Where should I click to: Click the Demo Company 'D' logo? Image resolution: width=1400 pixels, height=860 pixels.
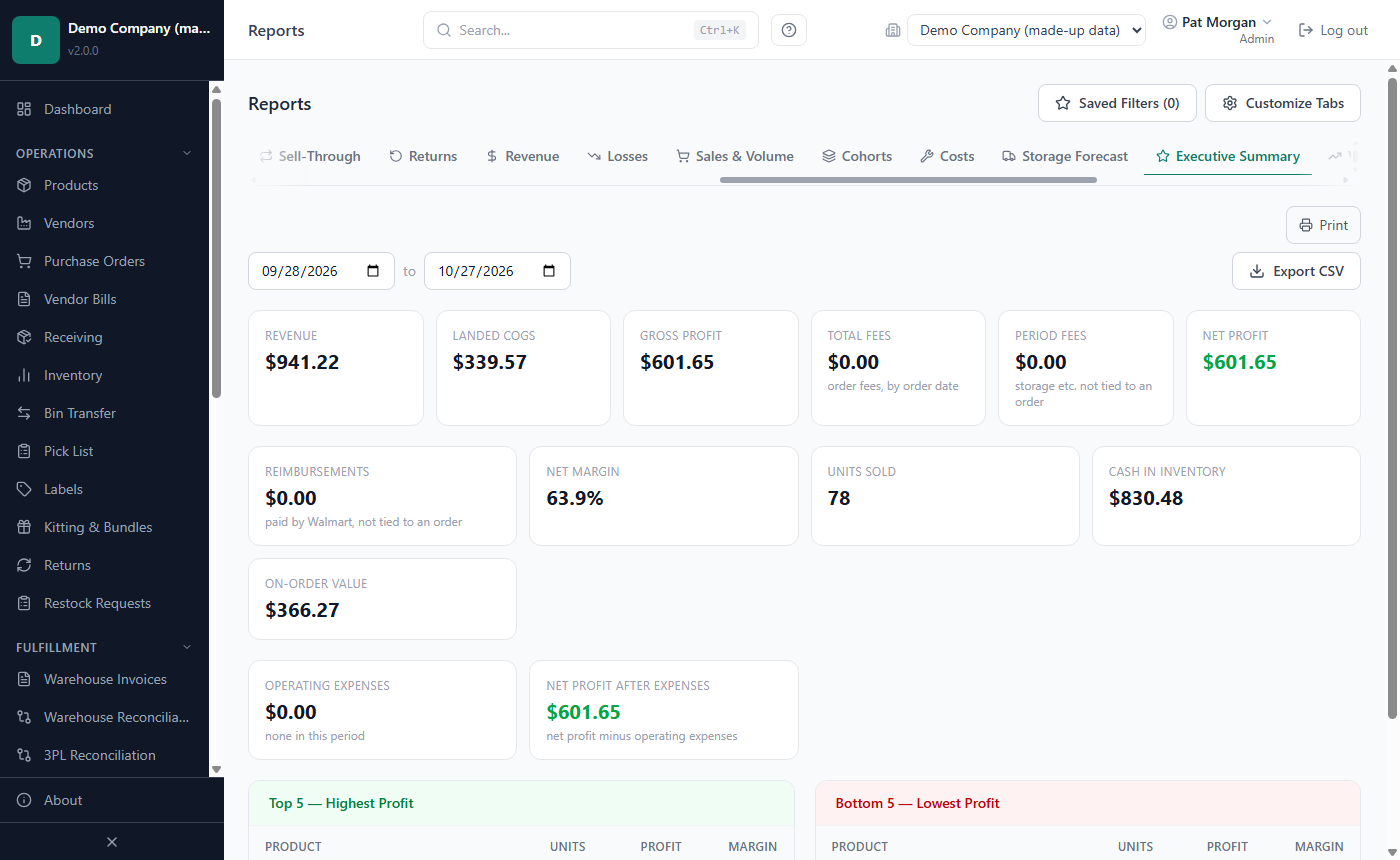36,40
